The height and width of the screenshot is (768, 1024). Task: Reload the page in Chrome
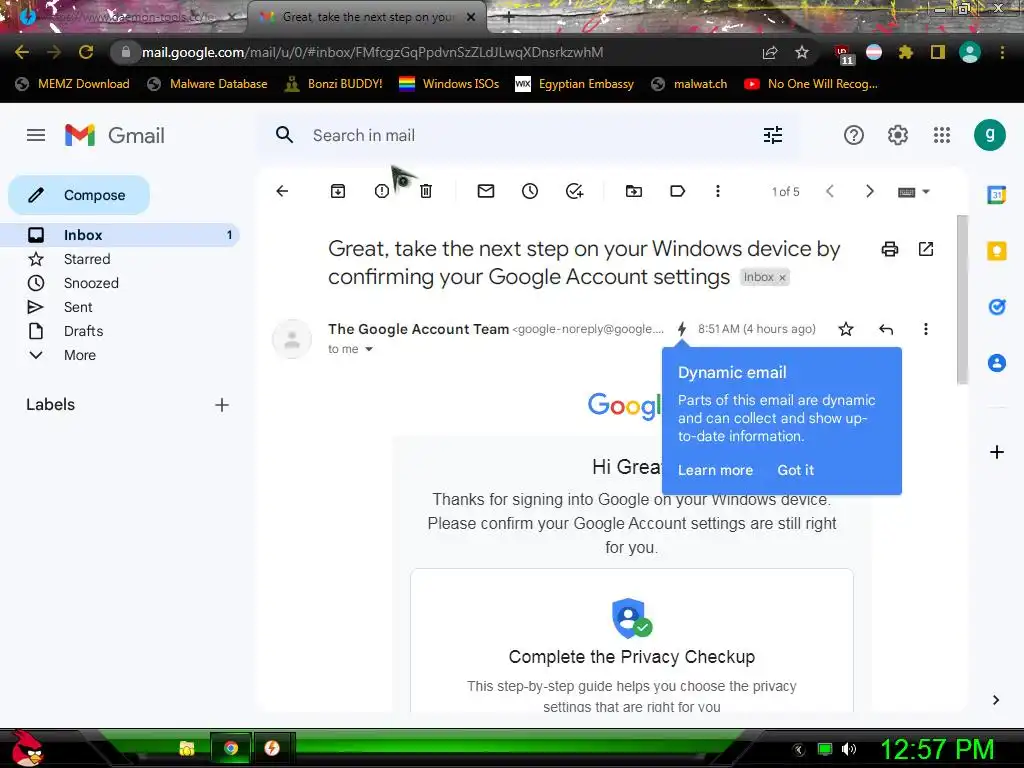(86, 52)
